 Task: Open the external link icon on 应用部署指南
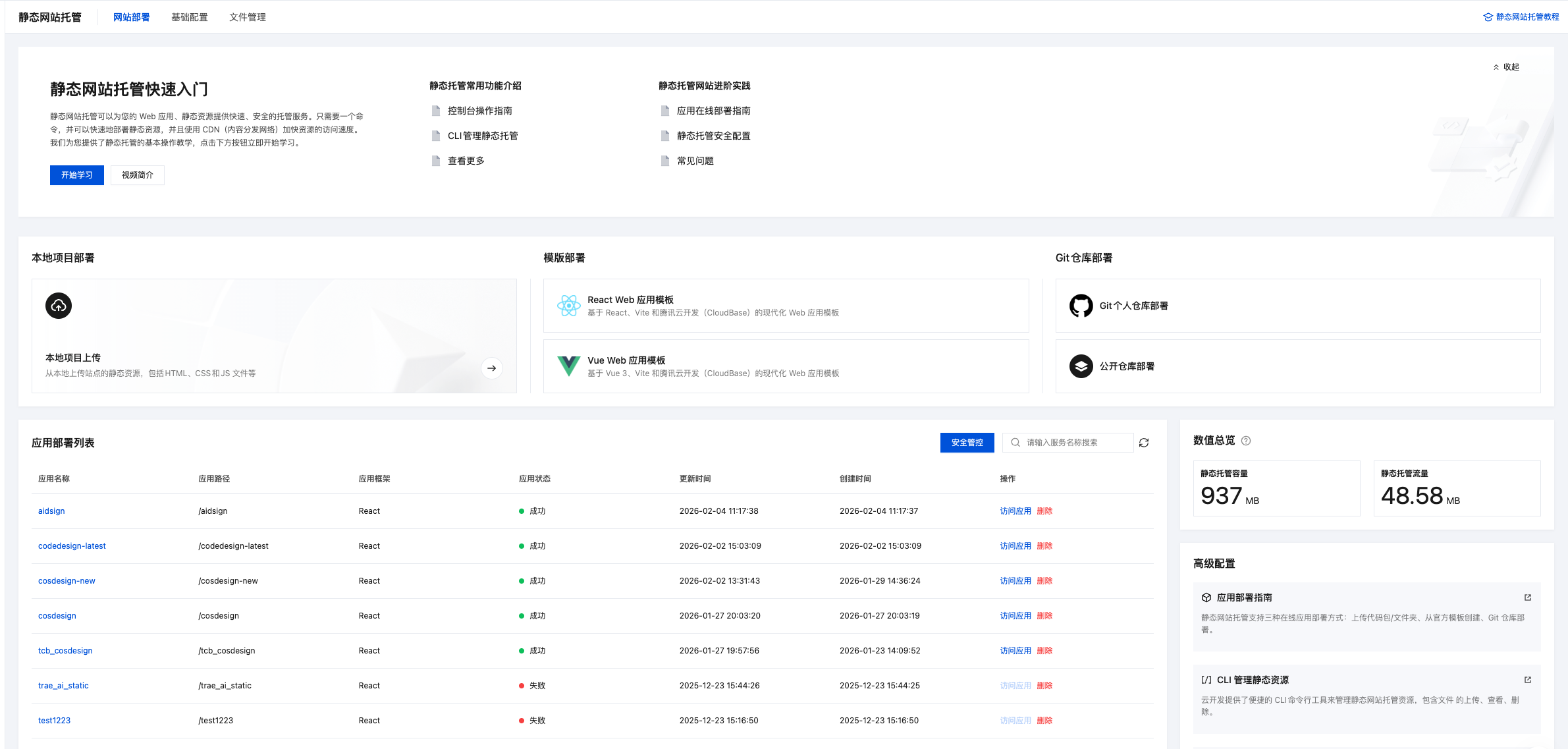tap(1528, 597)
